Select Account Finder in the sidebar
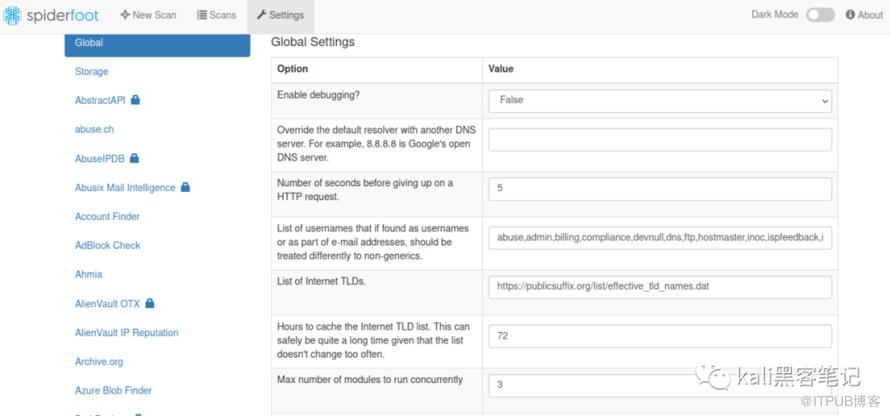This screenshot has width=890, height=416. pos(107,216)
